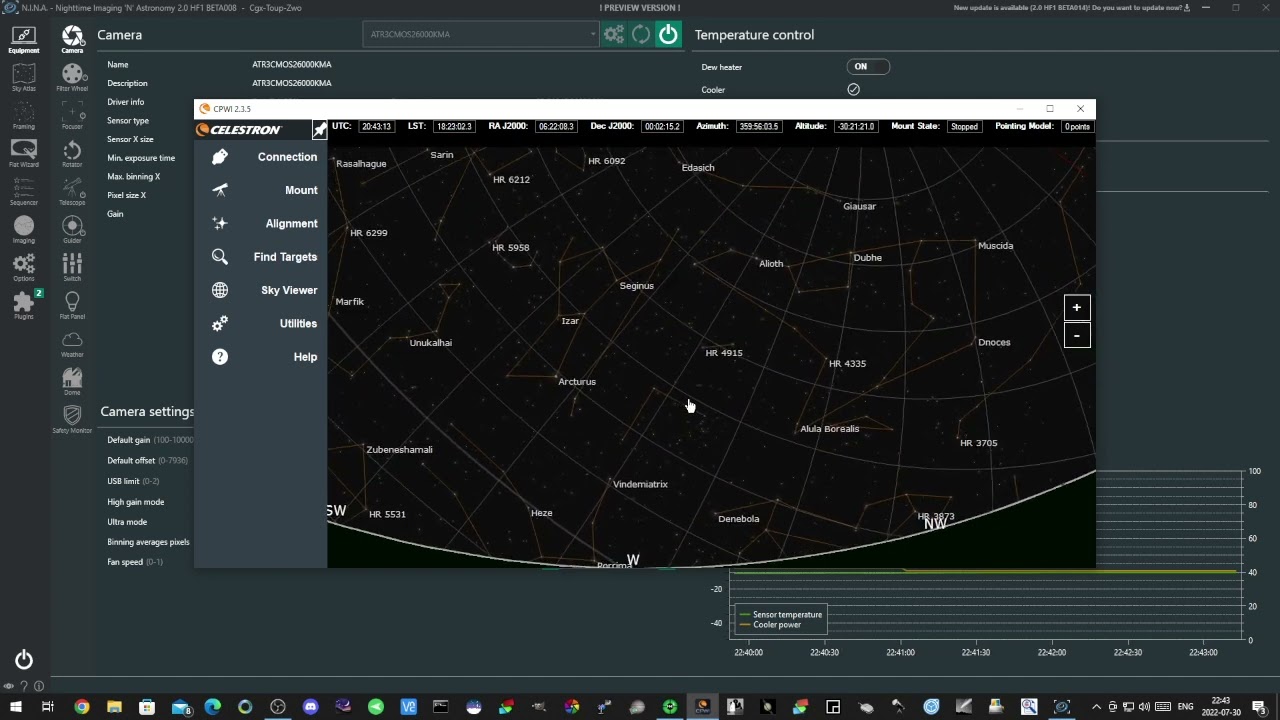Select the star Arcturus on sky map

click(x=577, y=382)
